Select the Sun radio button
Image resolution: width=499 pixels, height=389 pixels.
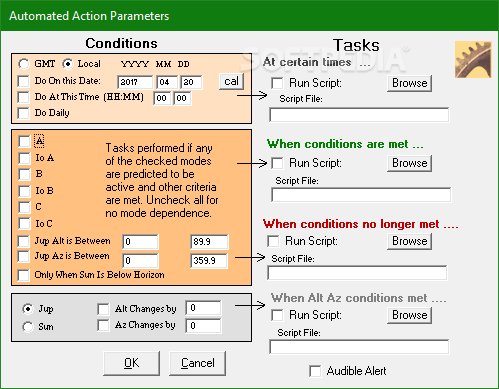pyautogui.click(x=28, y=327)
